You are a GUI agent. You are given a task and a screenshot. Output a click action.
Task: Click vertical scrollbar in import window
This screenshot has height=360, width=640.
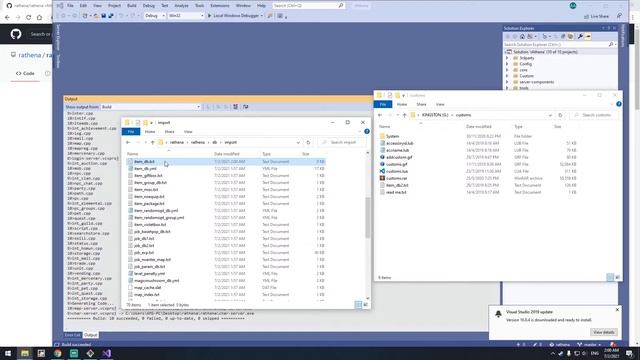[368, 218]
